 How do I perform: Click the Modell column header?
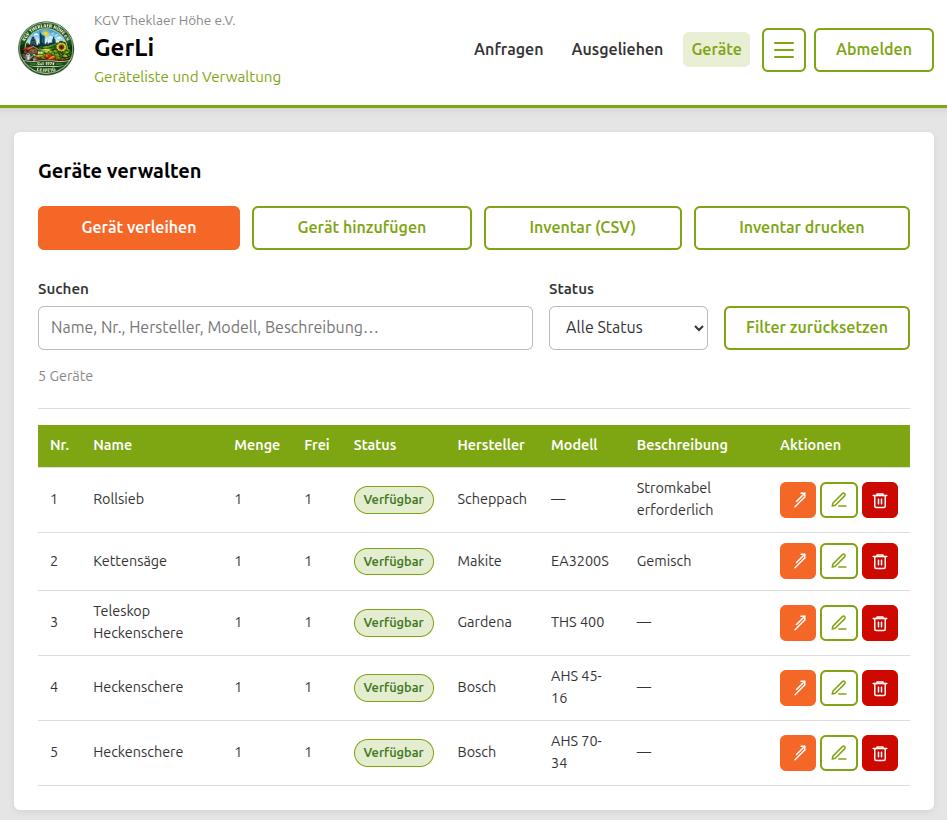[574, 445]
